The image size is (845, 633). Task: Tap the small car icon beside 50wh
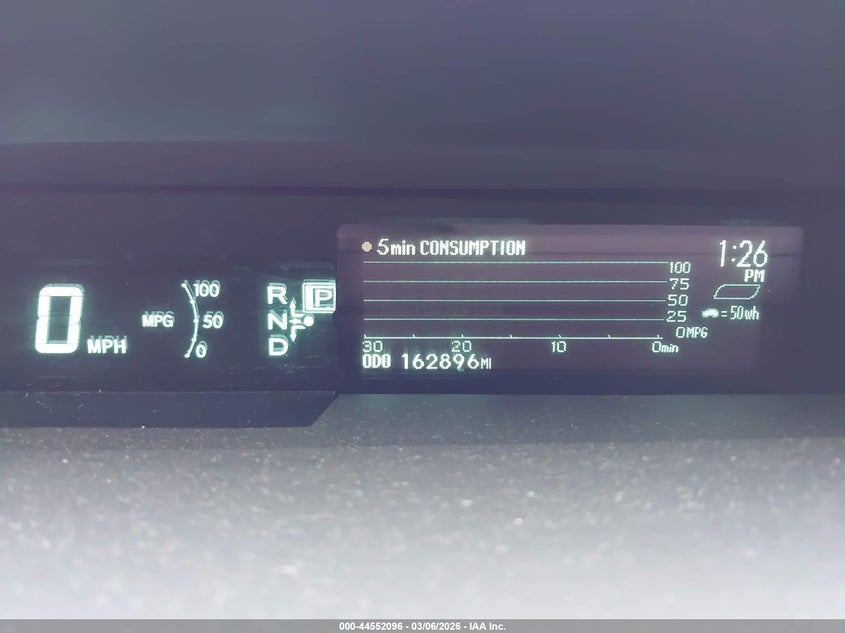tap(711, 313)
